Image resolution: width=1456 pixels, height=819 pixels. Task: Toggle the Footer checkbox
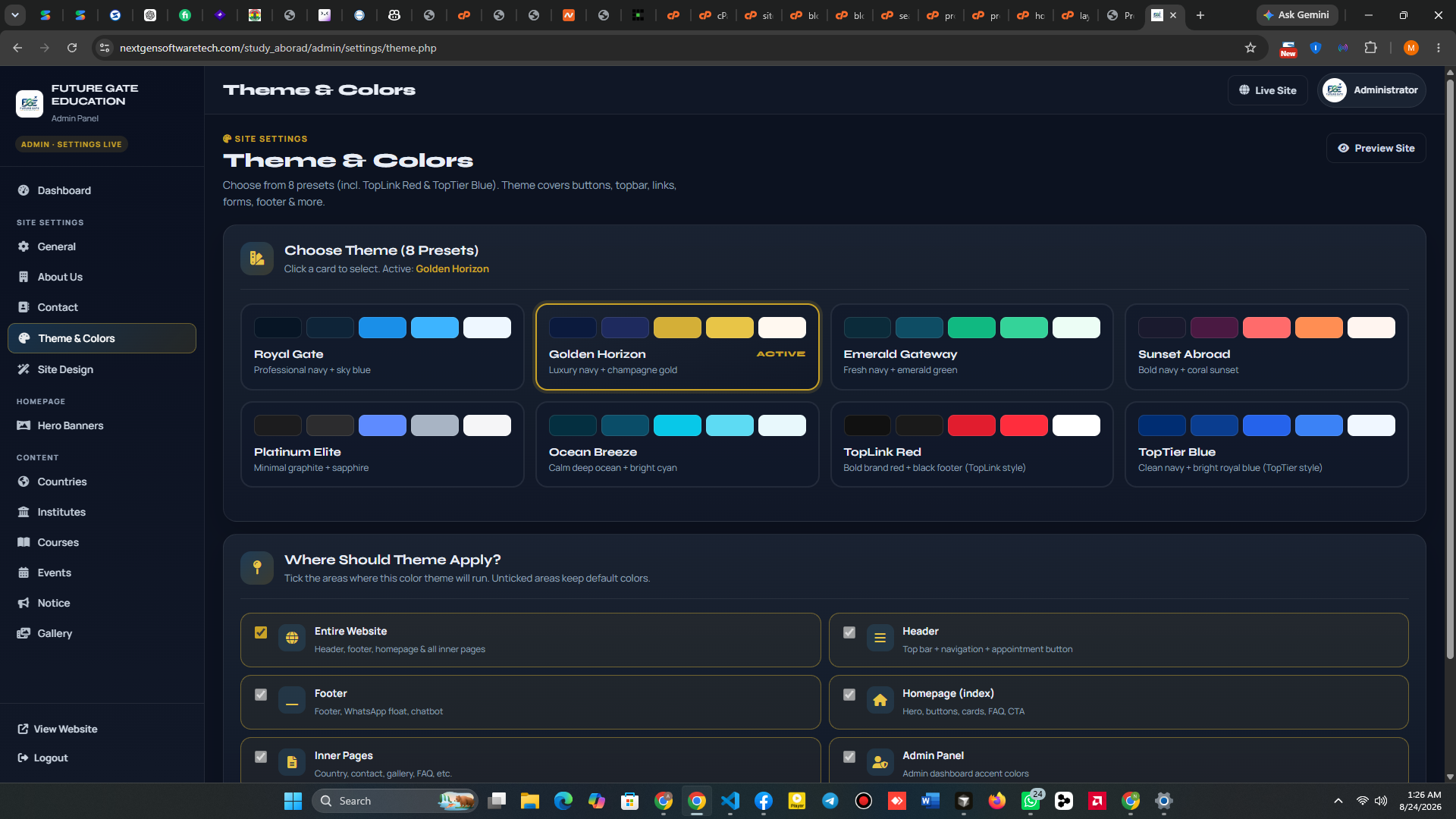pyautogui.click(x=261, y=695)
